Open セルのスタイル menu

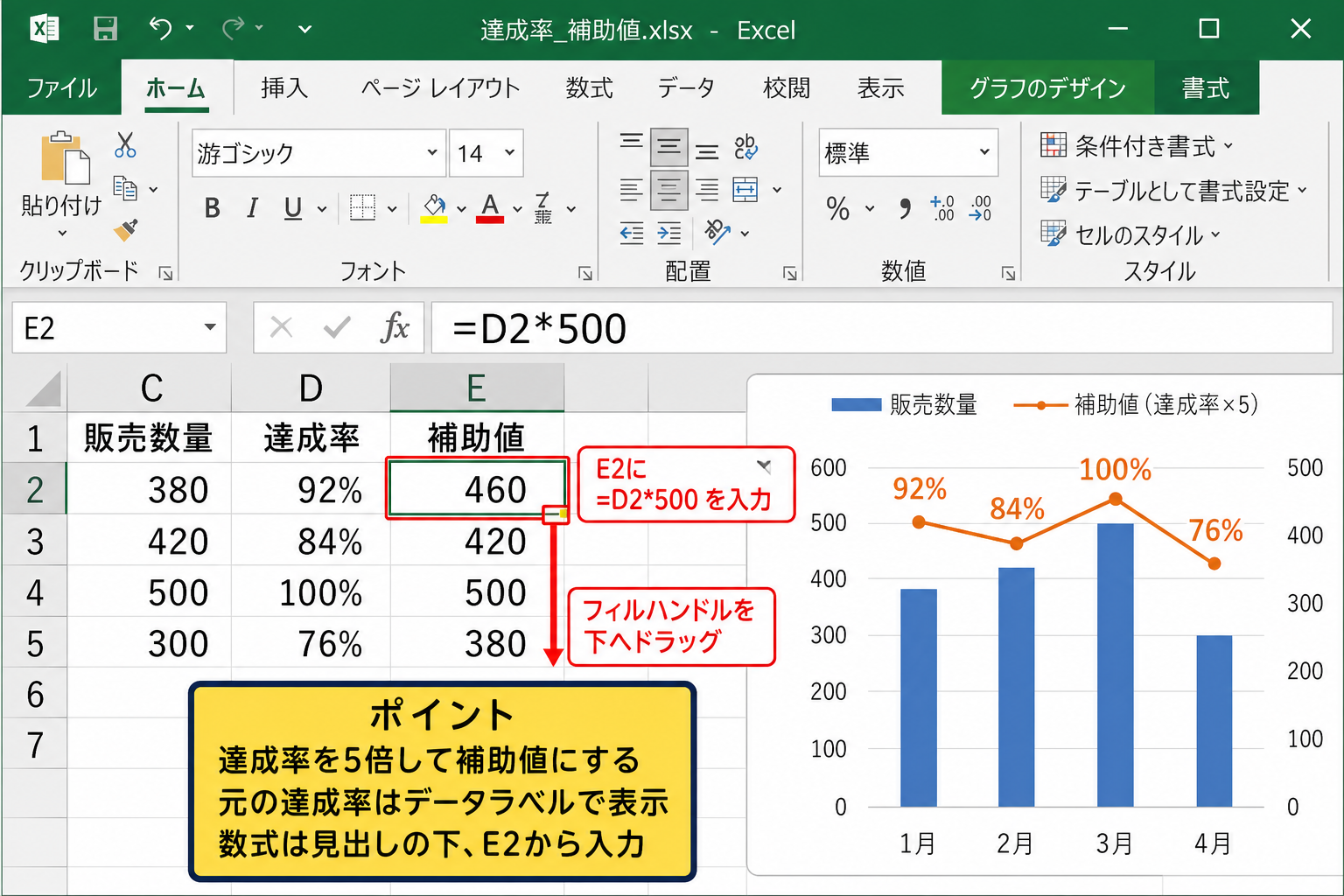coord(1130,234)
